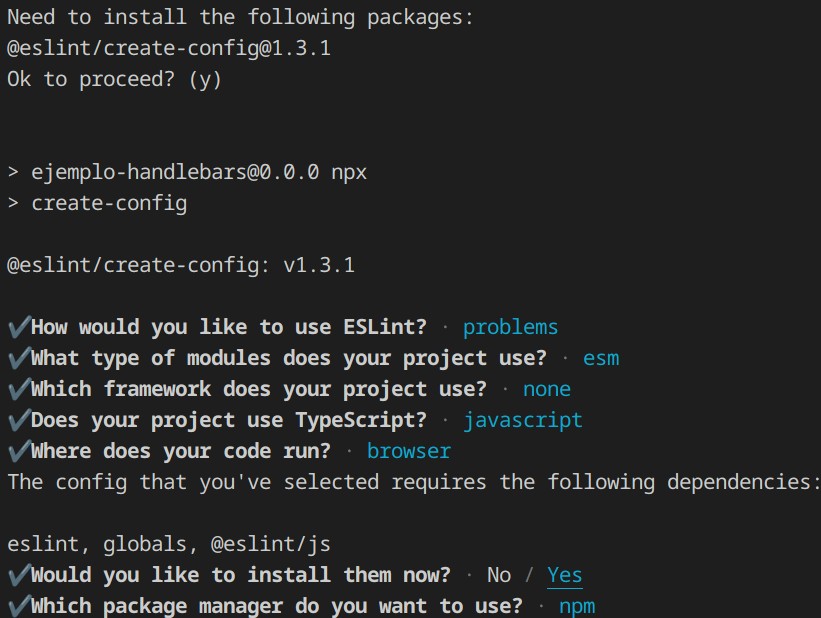This screenshot has width=821, height=618.
Task: Click the '@eslint/create-config@1.3.1' package name
Action: (168, 48)
